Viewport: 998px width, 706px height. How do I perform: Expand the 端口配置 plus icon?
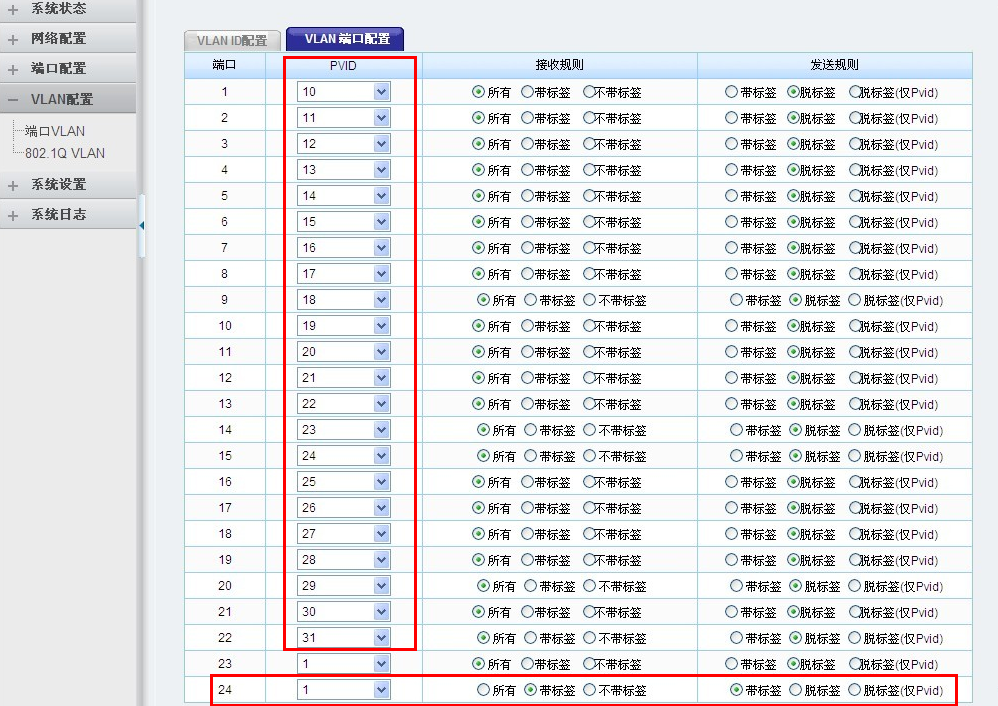(13, 69)
